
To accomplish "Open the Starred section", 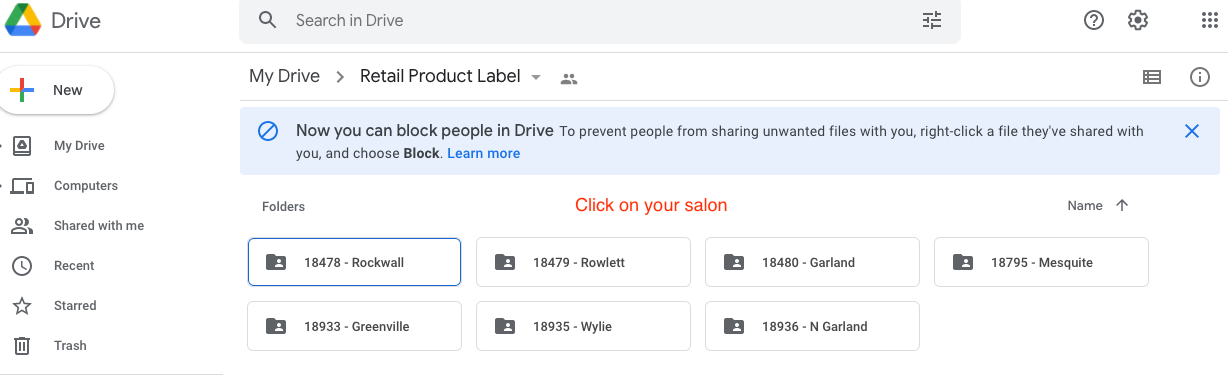I will 76,306.
